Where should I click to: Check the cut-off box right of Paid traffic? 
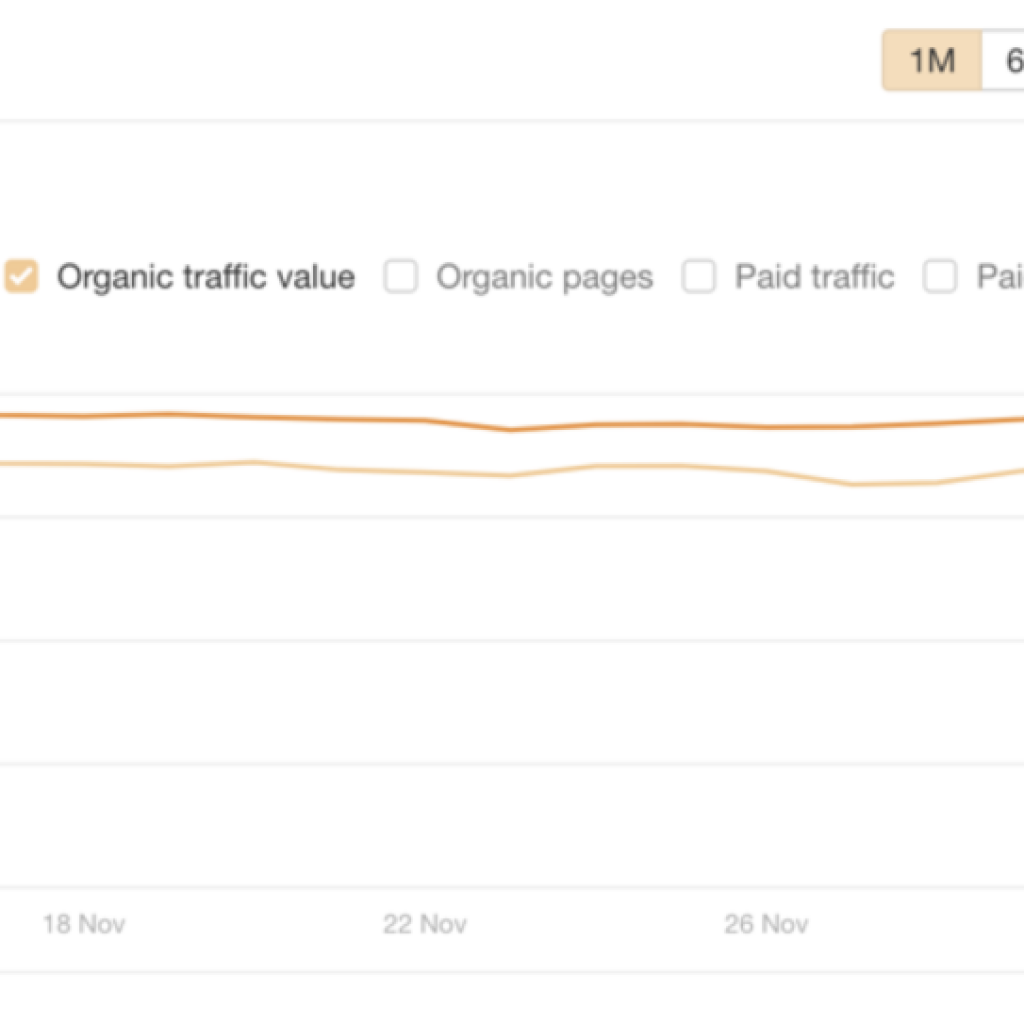pyautogui.click(x=940, y=276)
